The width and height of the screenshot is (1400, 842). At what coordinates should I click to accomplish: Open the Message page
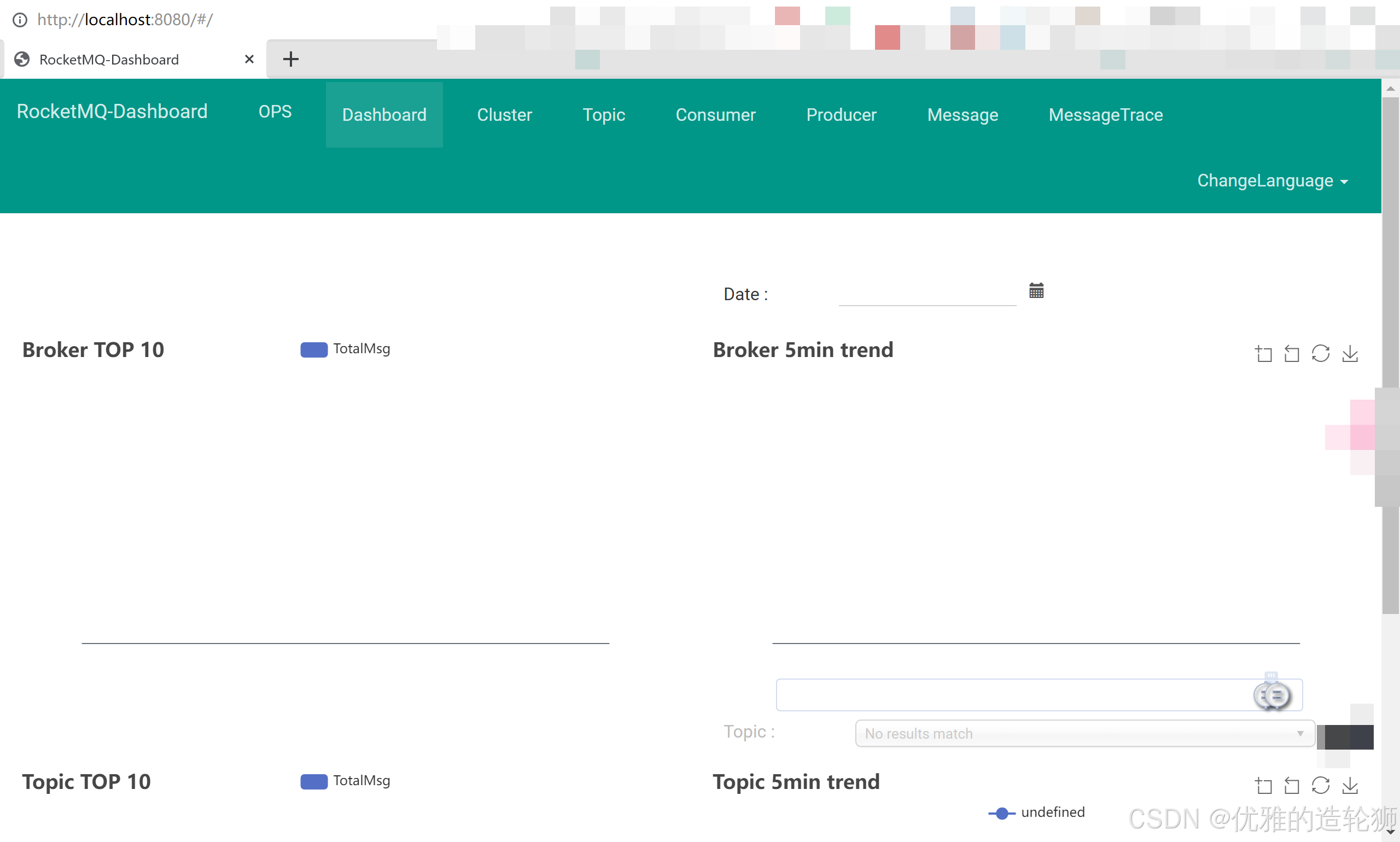click(962, 115)
